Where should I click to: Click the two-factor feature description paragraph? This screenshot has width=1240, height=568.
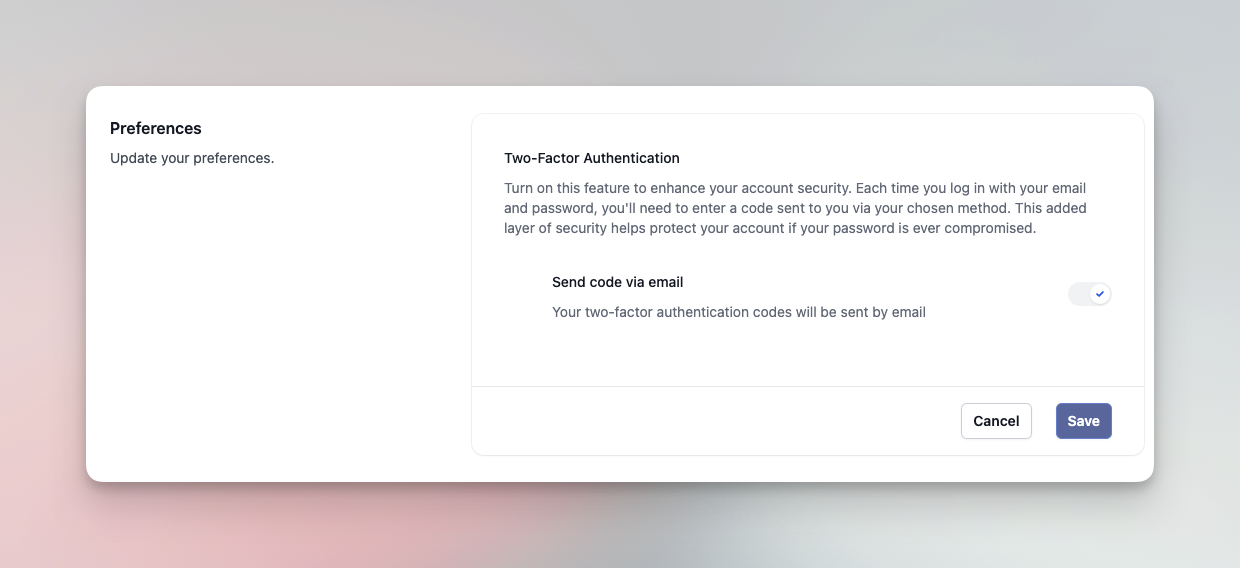coord(795,208)
